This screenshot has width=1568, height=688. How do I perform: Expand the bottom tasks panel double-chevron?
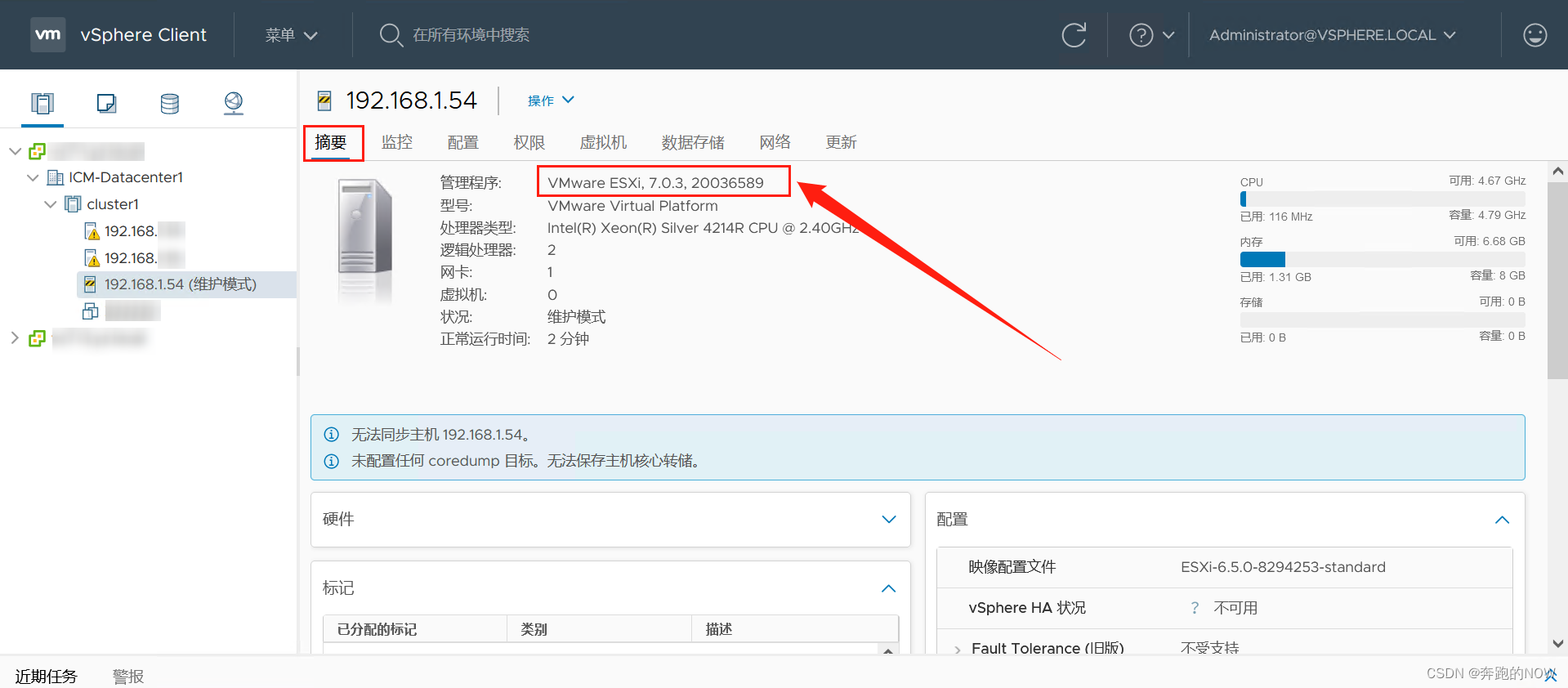pyautogui.click(x=1551, y=675)
